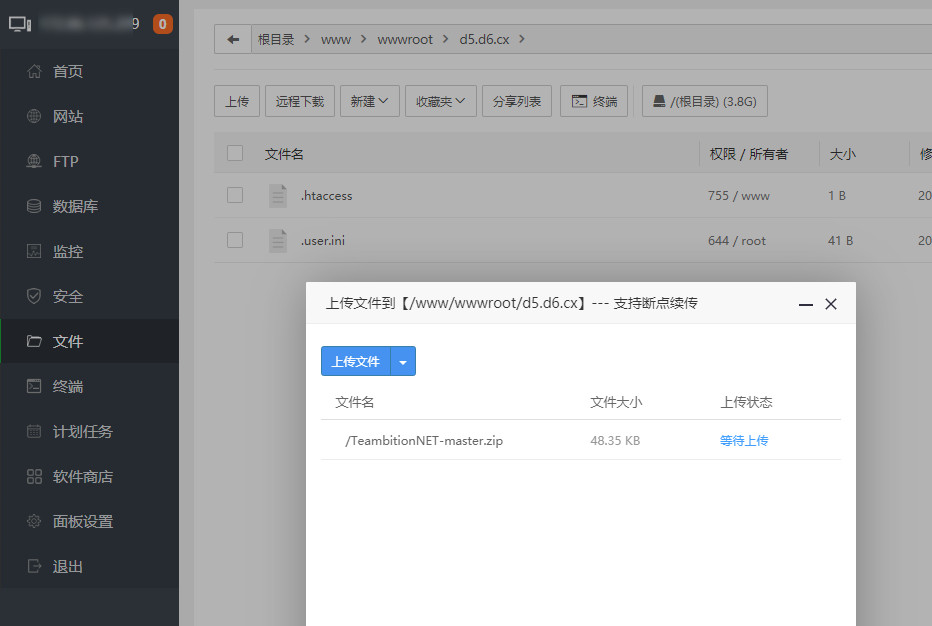932x626 pixels.
Task: Open the 软件商店 software store item
Action: click(89, 477)
